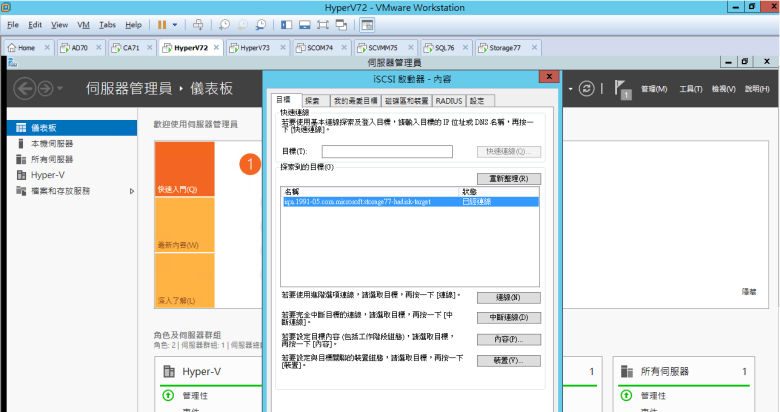Screen dimensions: 780x412
Task: Click the take snapshot clock icon
Action: point(225,23)
